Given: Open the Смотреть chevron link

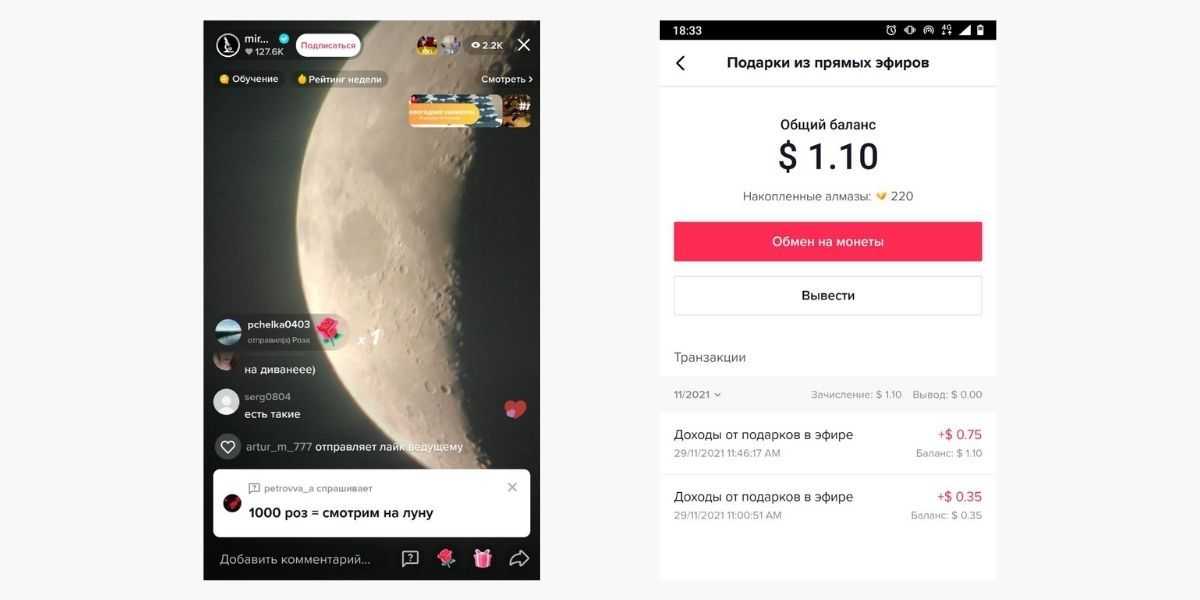Looking at the screenshot, I should point(507,79).
